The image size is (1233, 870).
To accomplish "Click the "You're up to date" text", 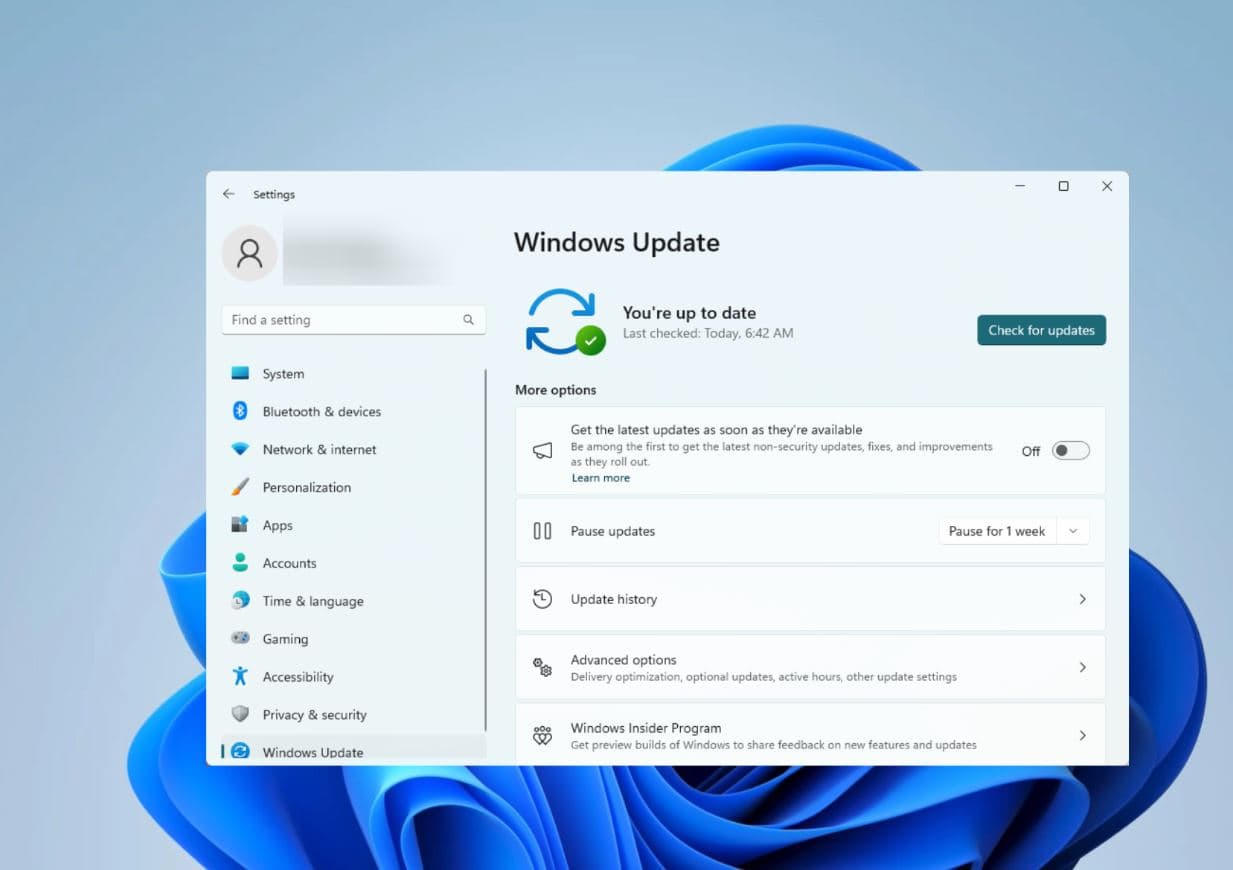I will coord(689,313).
